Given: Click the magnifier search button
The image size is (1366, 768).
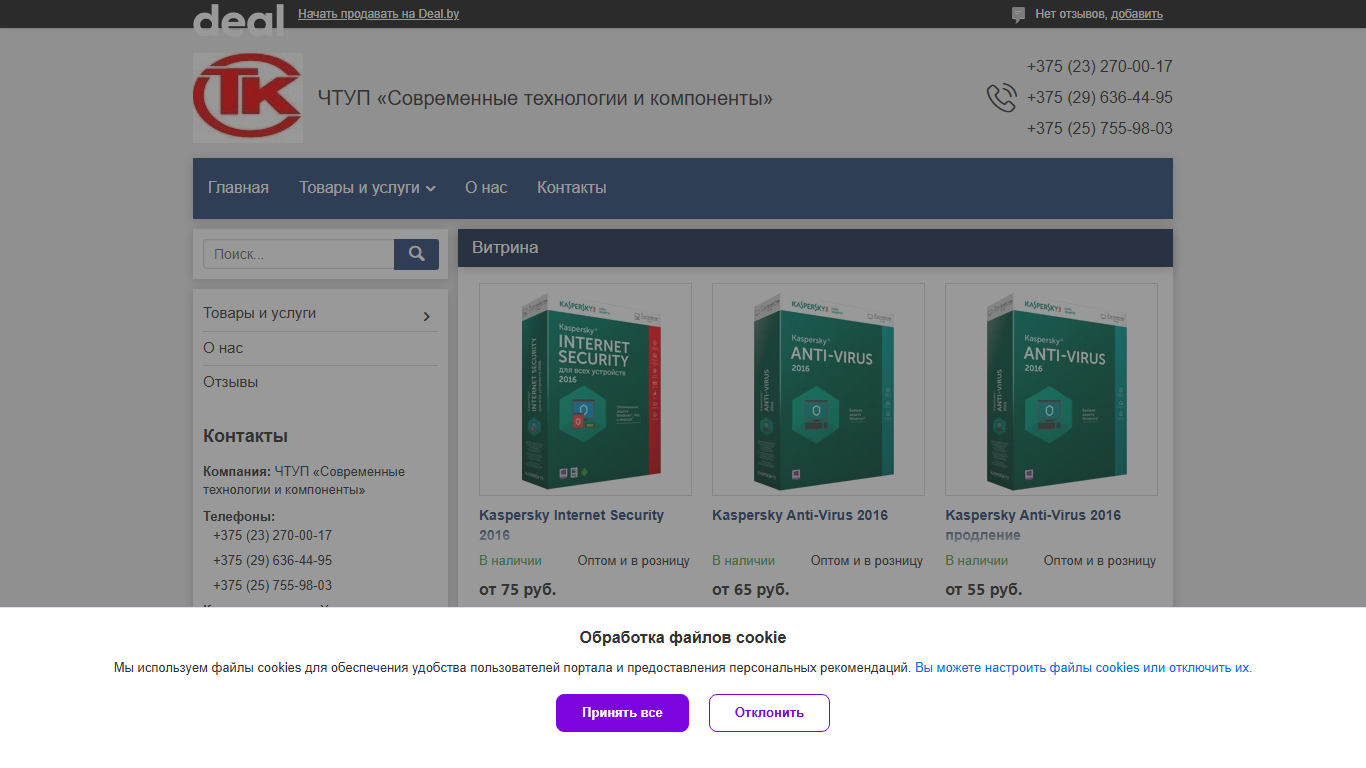Looking at the screenshot, I should [x=416, y=254].
